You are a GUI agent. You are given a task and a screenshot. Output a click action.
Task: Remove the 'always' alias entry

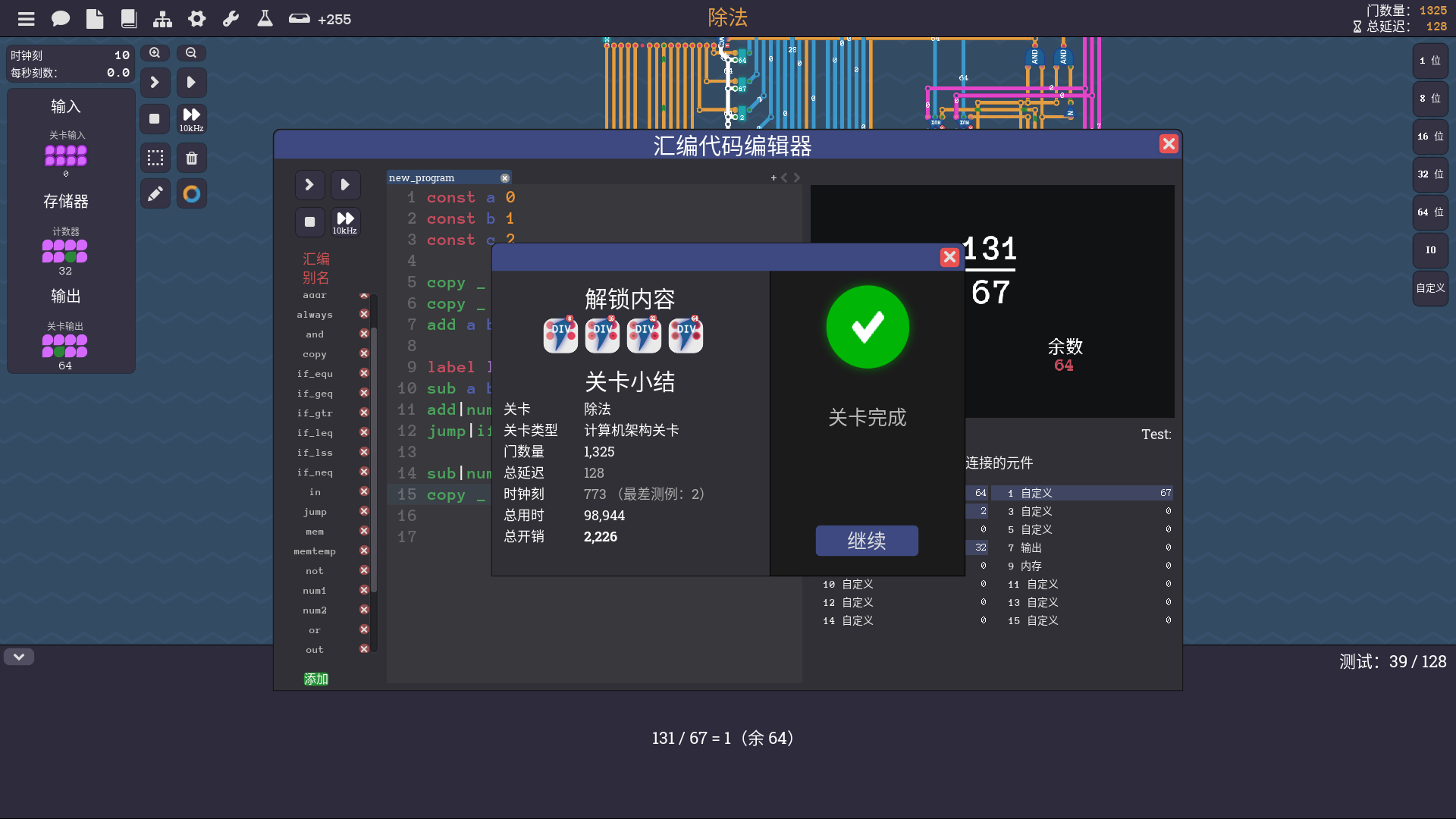coord(364,314)
